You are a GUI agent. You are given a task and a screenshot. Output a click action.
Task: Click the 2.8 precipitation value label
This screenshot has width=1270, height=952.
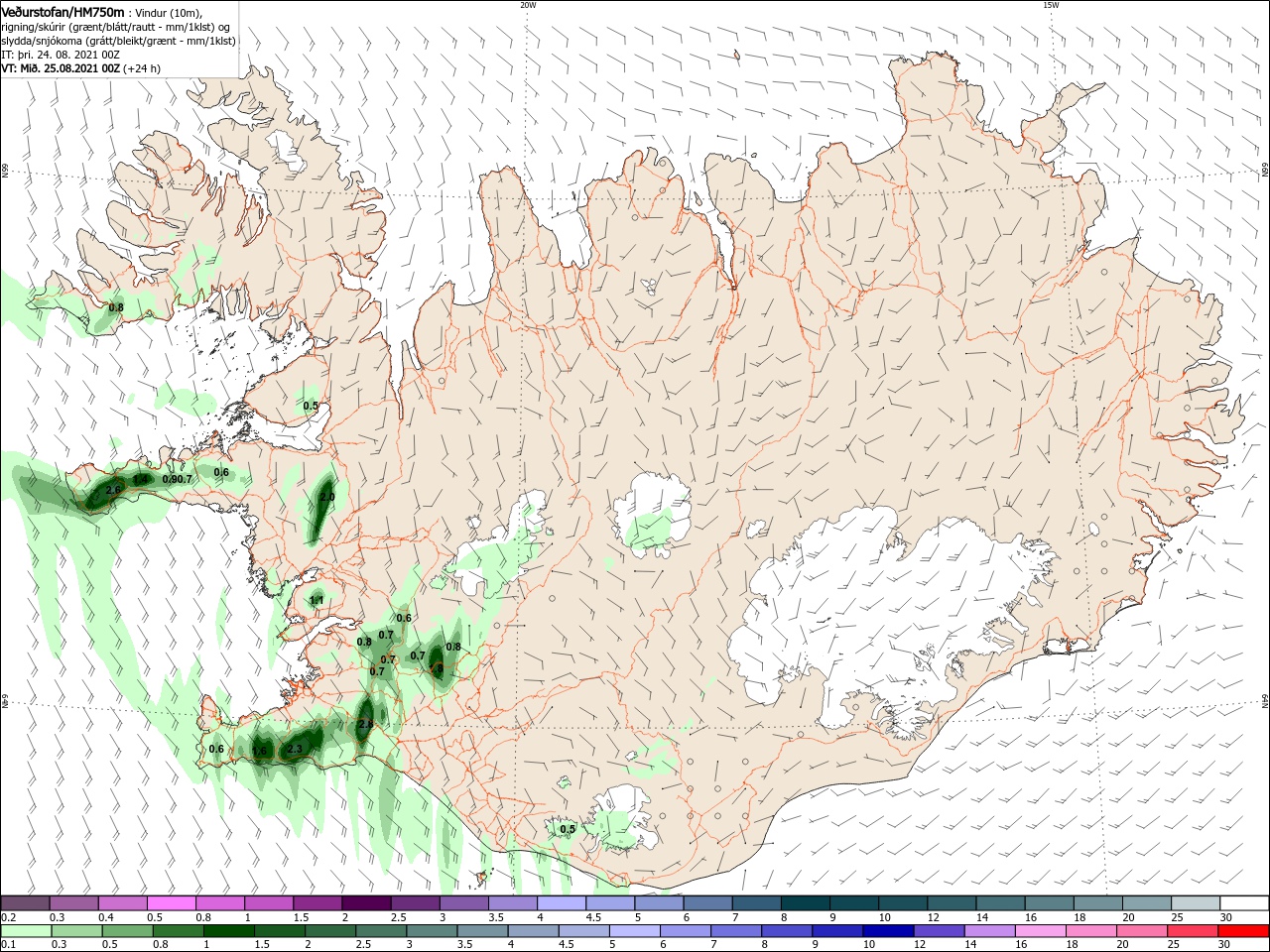click(x=365, y=725)
